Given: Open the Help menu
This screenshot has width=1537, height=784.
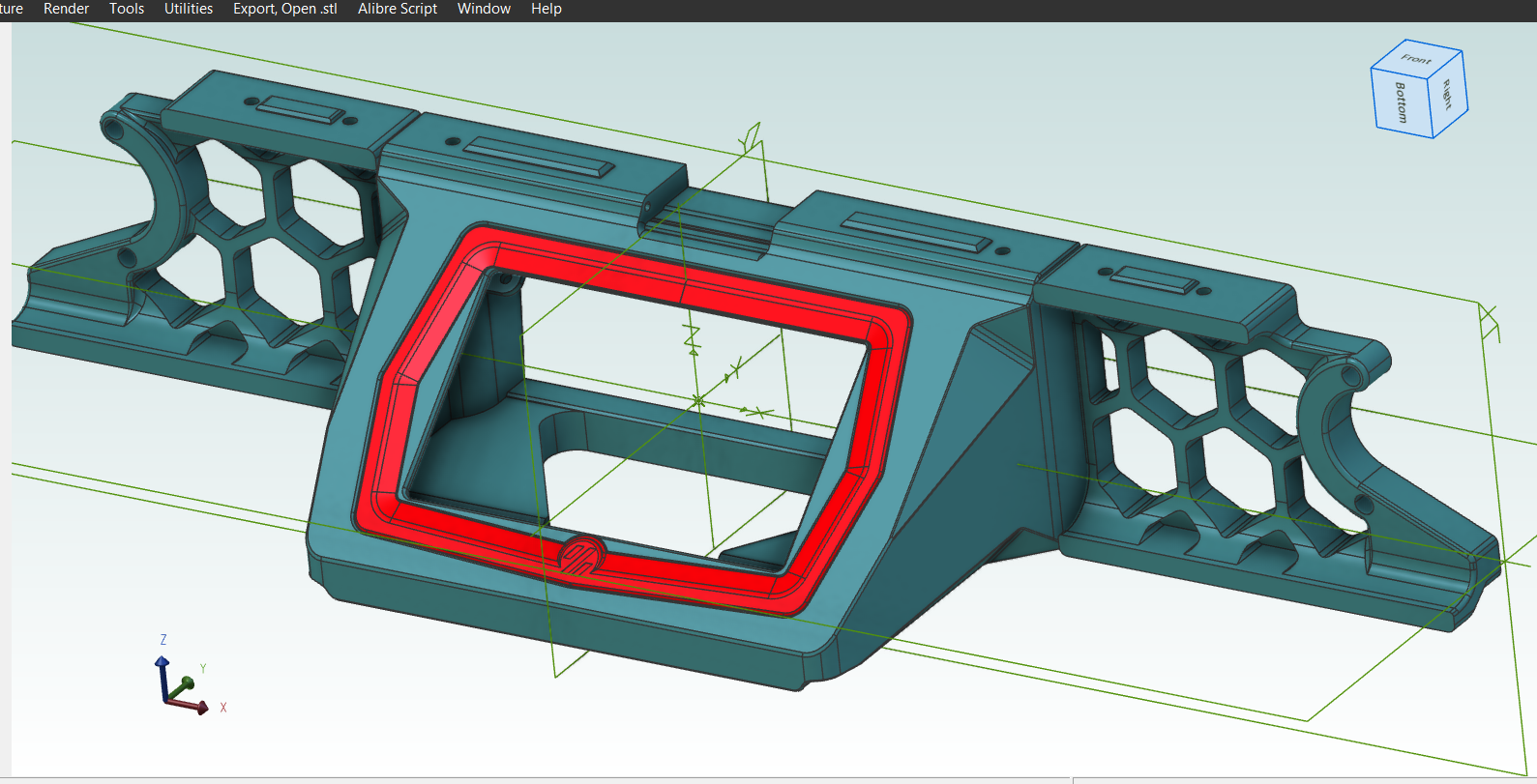Looking at the screenshot, I should (x=547, y=9).
